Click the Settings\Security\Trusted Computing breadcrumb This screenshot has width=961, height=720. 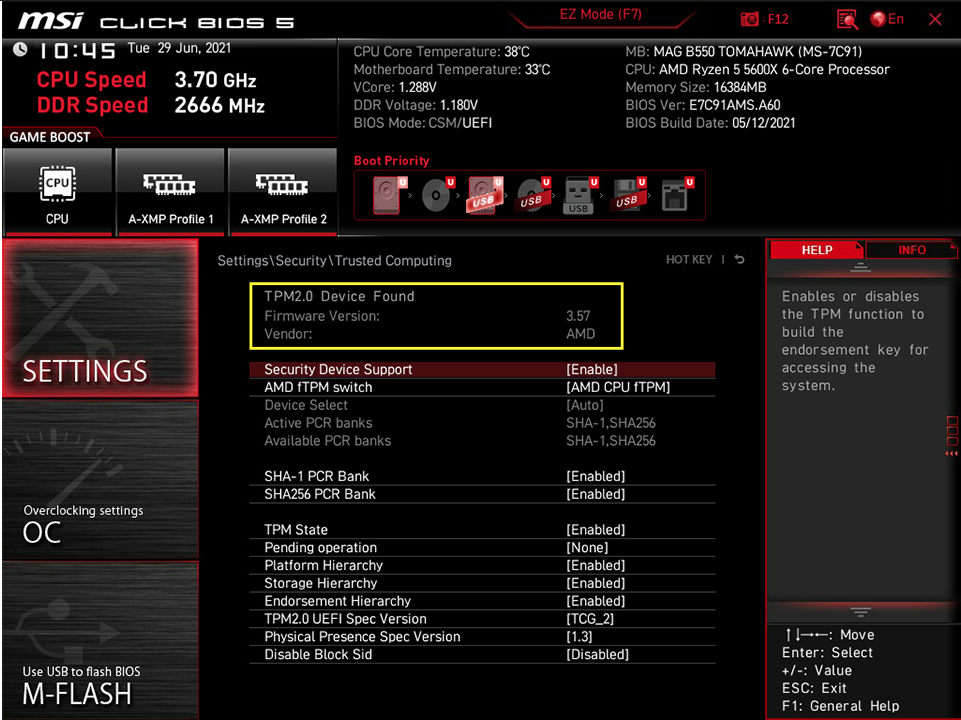335,260
